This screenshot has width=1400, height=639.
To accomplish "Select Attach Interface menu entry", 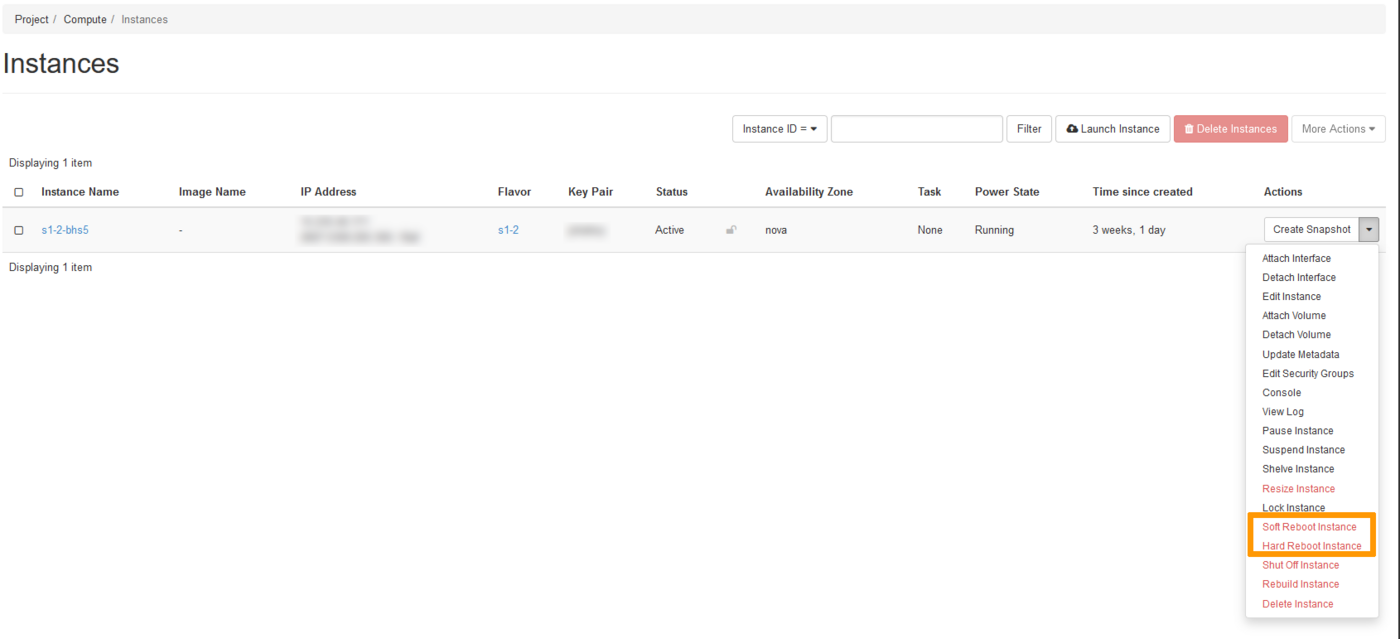I will click(1296, 258).
